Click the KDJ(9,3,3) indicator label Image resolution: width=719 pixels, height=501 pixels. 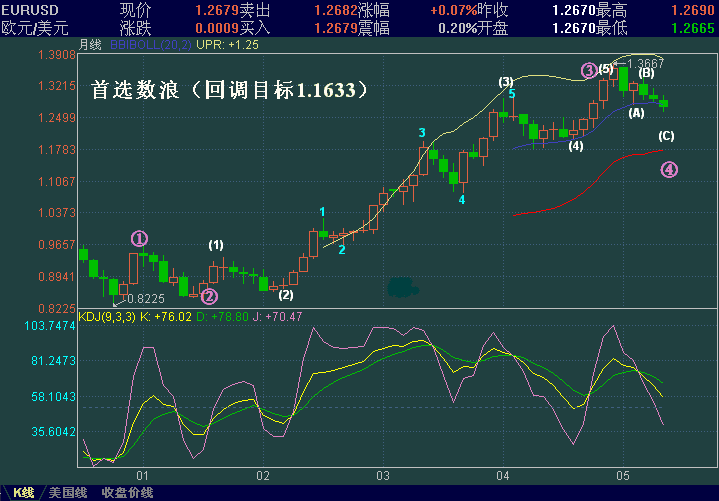coord(107,317)
